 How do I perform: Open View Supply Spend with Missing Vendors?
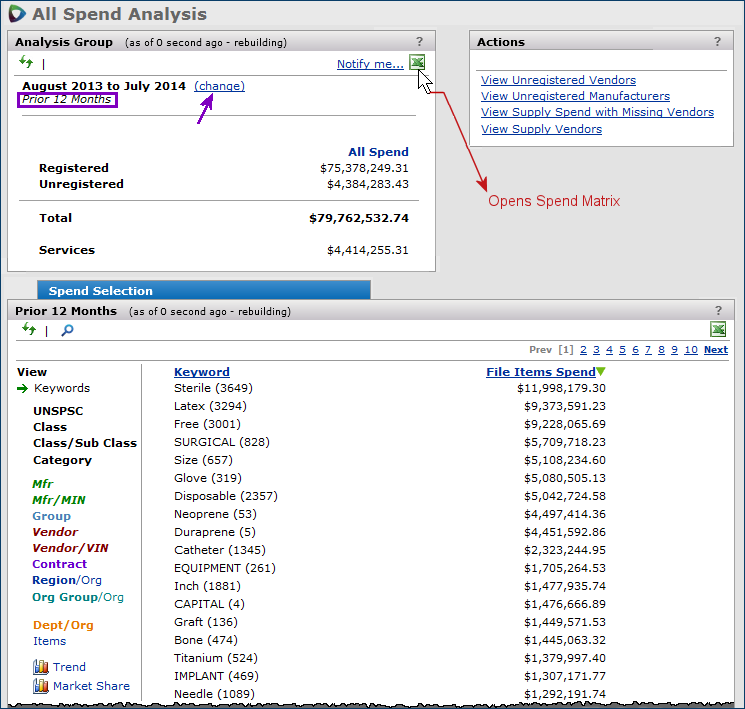click(597, 112)
